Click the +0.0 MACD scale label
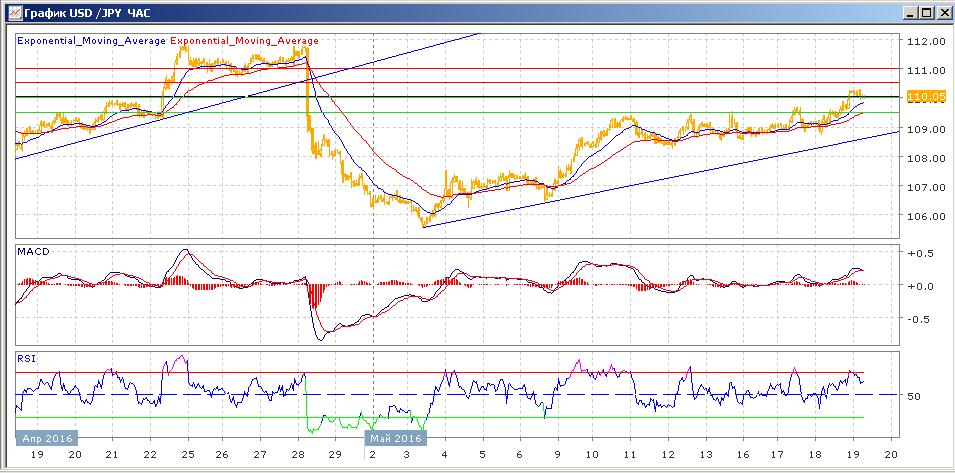Viewport: 955px width, 473px height. tap(919, 286)
